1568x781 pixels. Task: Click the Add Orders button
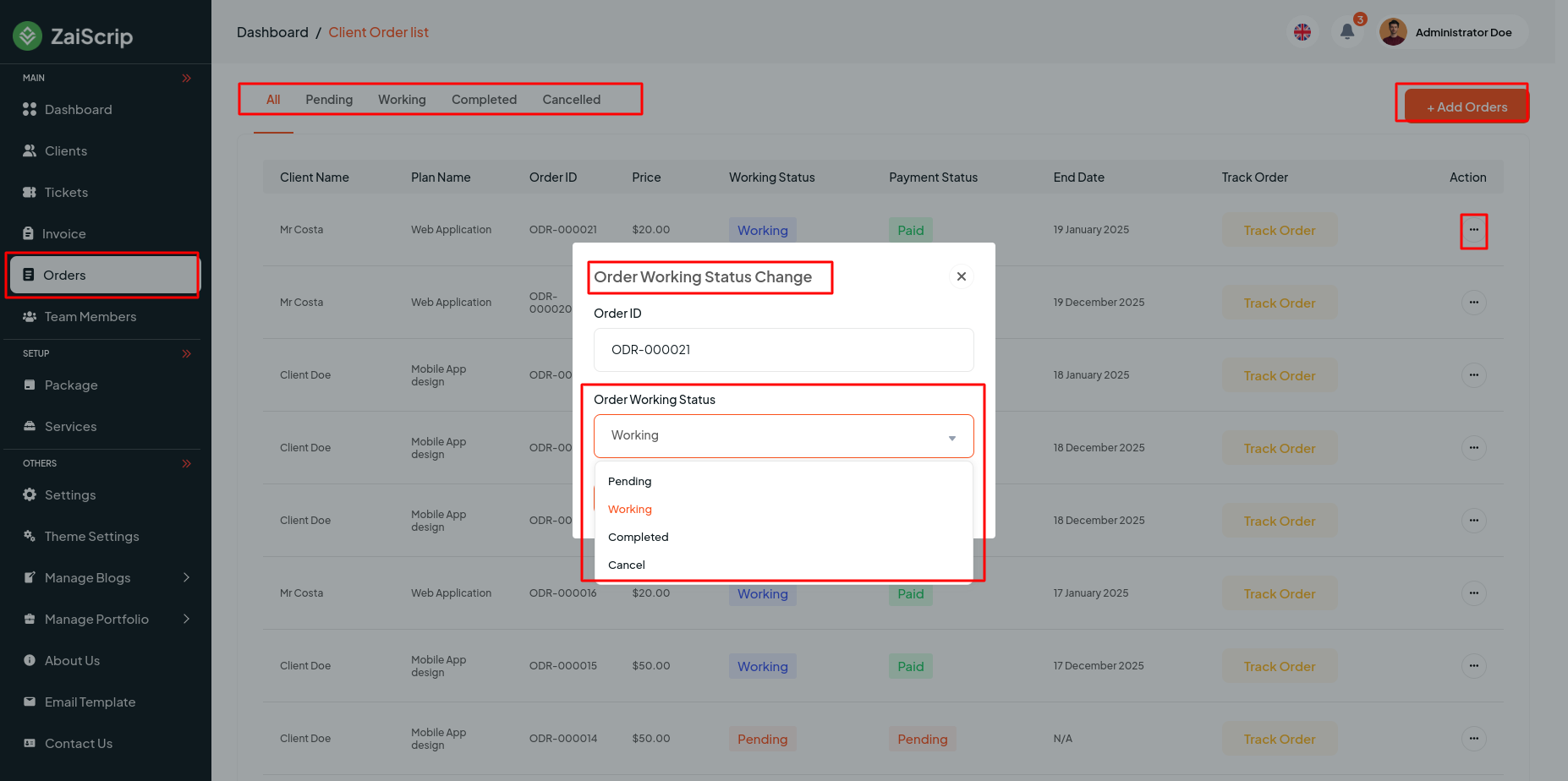[x=1467, y=107]
